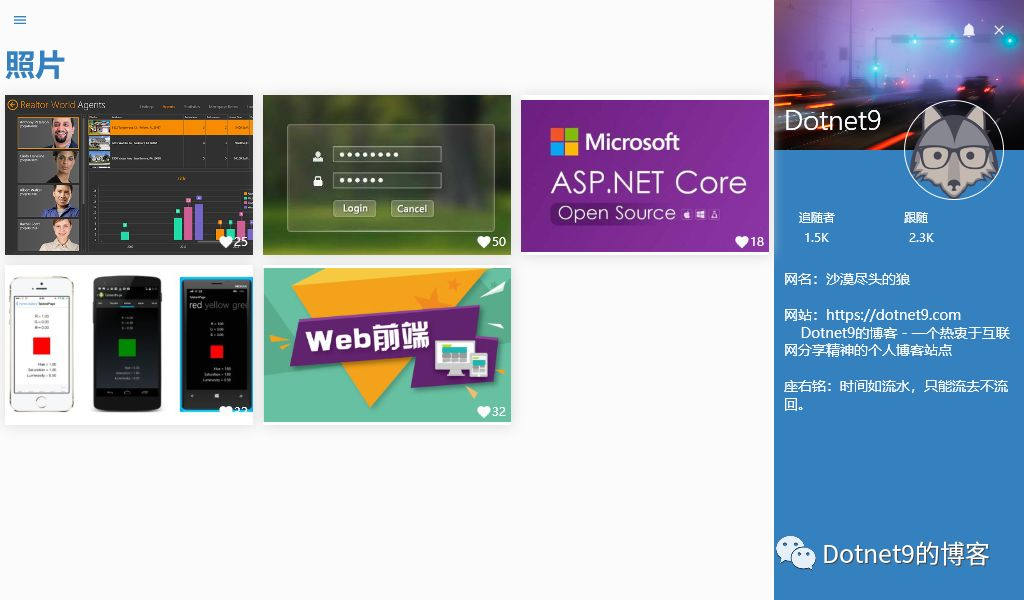Open the Realtor World Agents thumbnail
The image size is (1024, 600).
pyautogui.click(x=129, y=175)
